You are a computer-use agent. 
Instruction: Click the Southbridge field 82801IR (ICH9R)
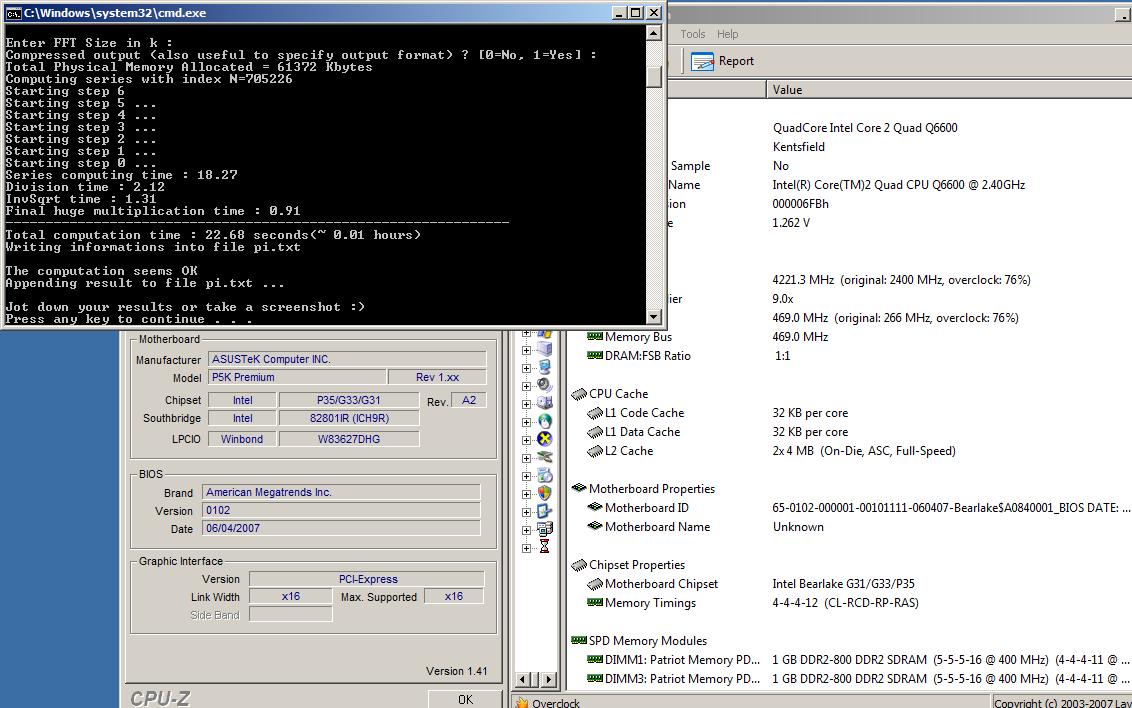349,418
